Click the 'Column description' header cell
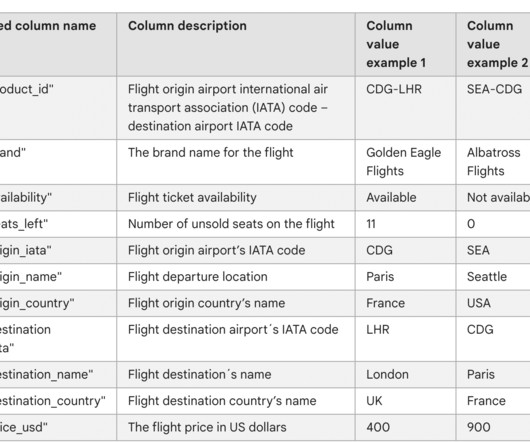Screen dimensions: 530x442 pyautogui.click(x=236, y=44)
